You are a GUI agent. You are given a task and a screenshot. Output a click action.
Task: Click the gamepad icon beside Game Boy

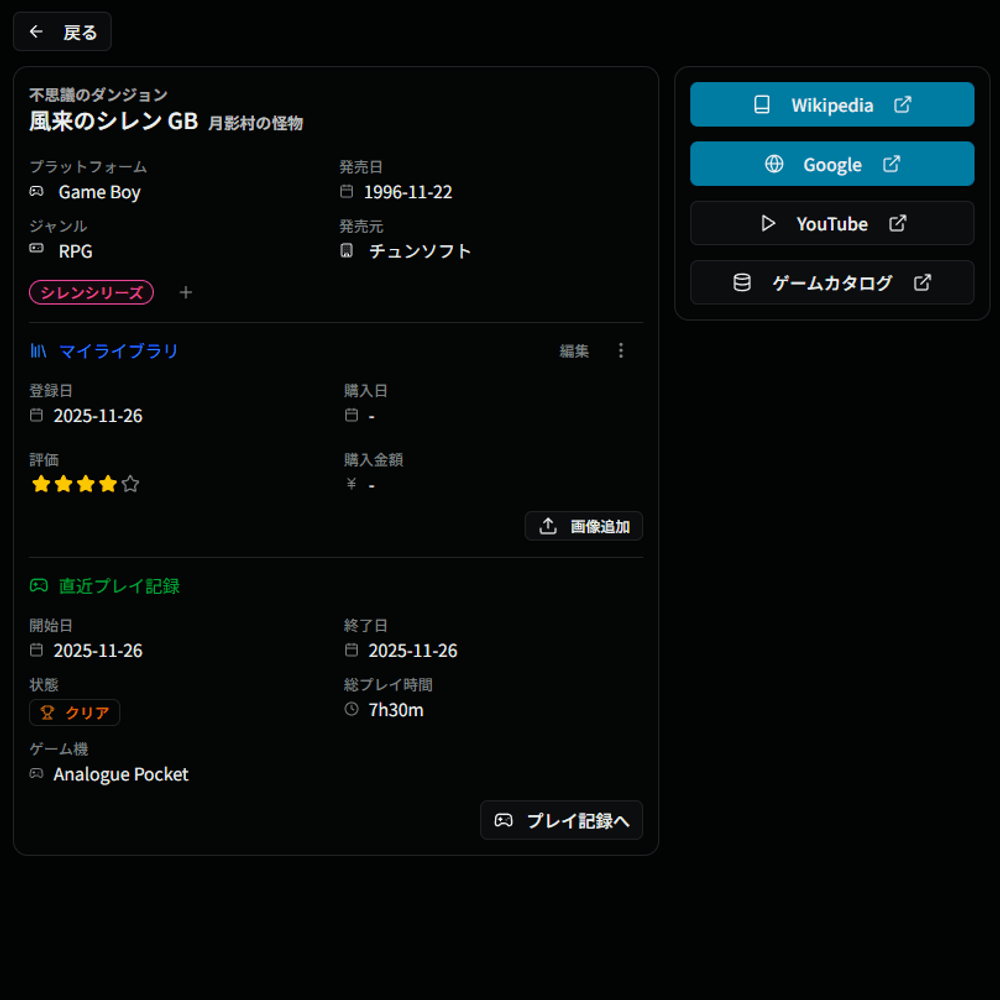(x=36, y=191)
